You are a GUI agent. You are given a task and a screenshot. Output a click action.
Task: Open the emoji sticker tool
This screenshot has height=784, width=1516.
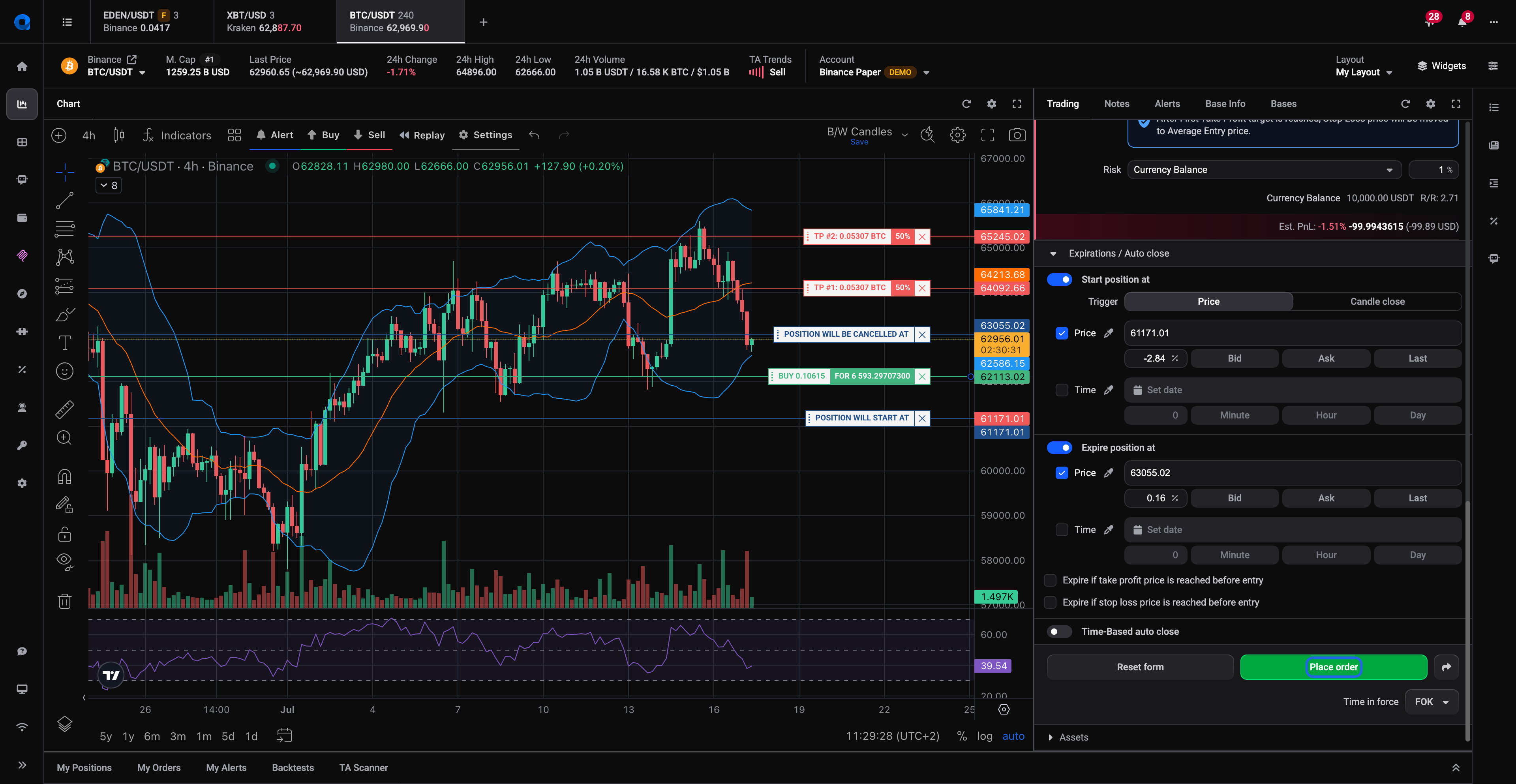[65, 371]
